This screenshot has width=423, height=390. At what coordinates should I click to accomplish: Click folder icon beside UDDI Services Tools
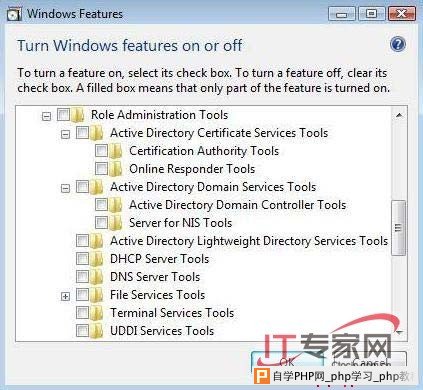97,331
